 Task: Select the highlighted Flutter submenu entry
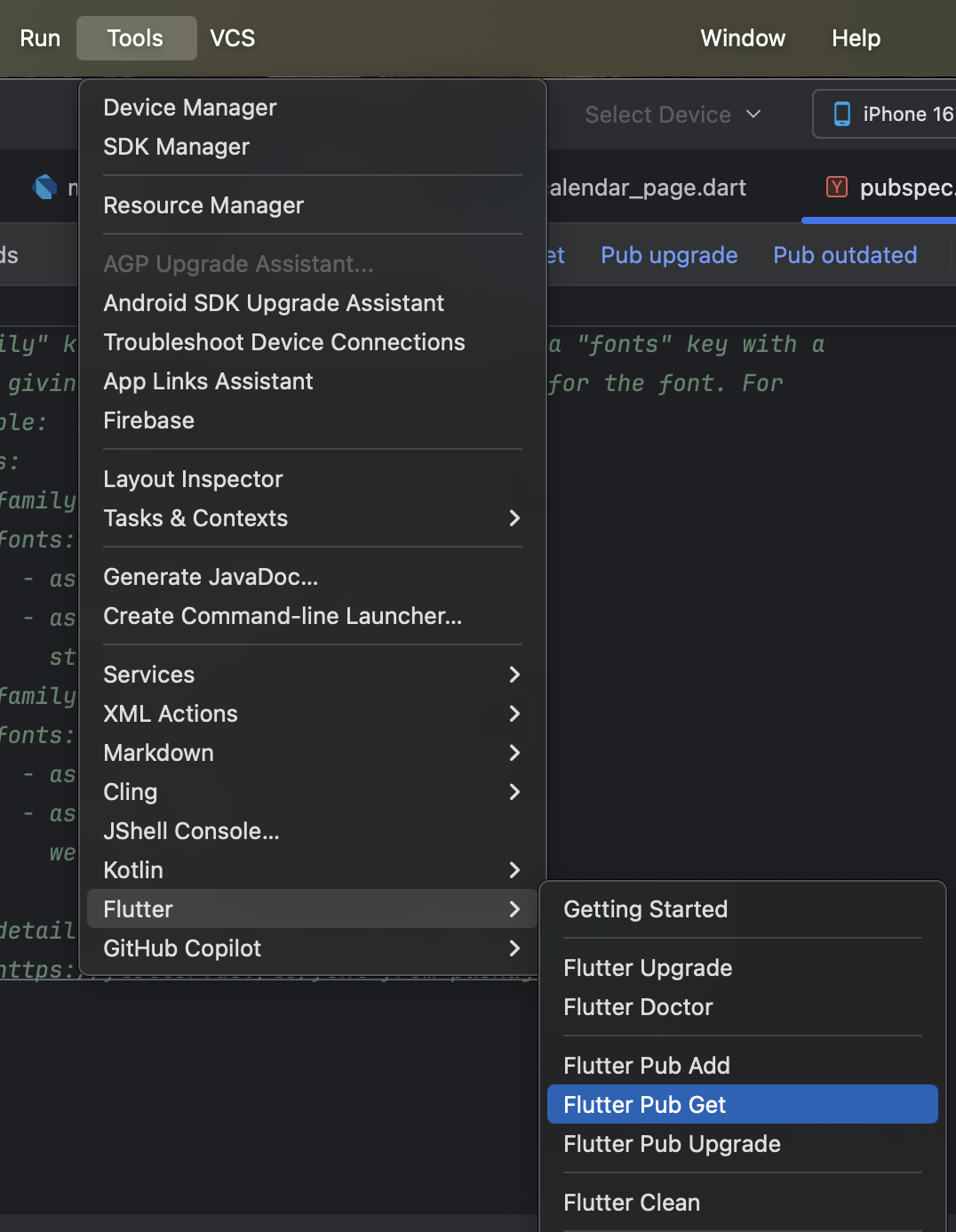point(313,909)
